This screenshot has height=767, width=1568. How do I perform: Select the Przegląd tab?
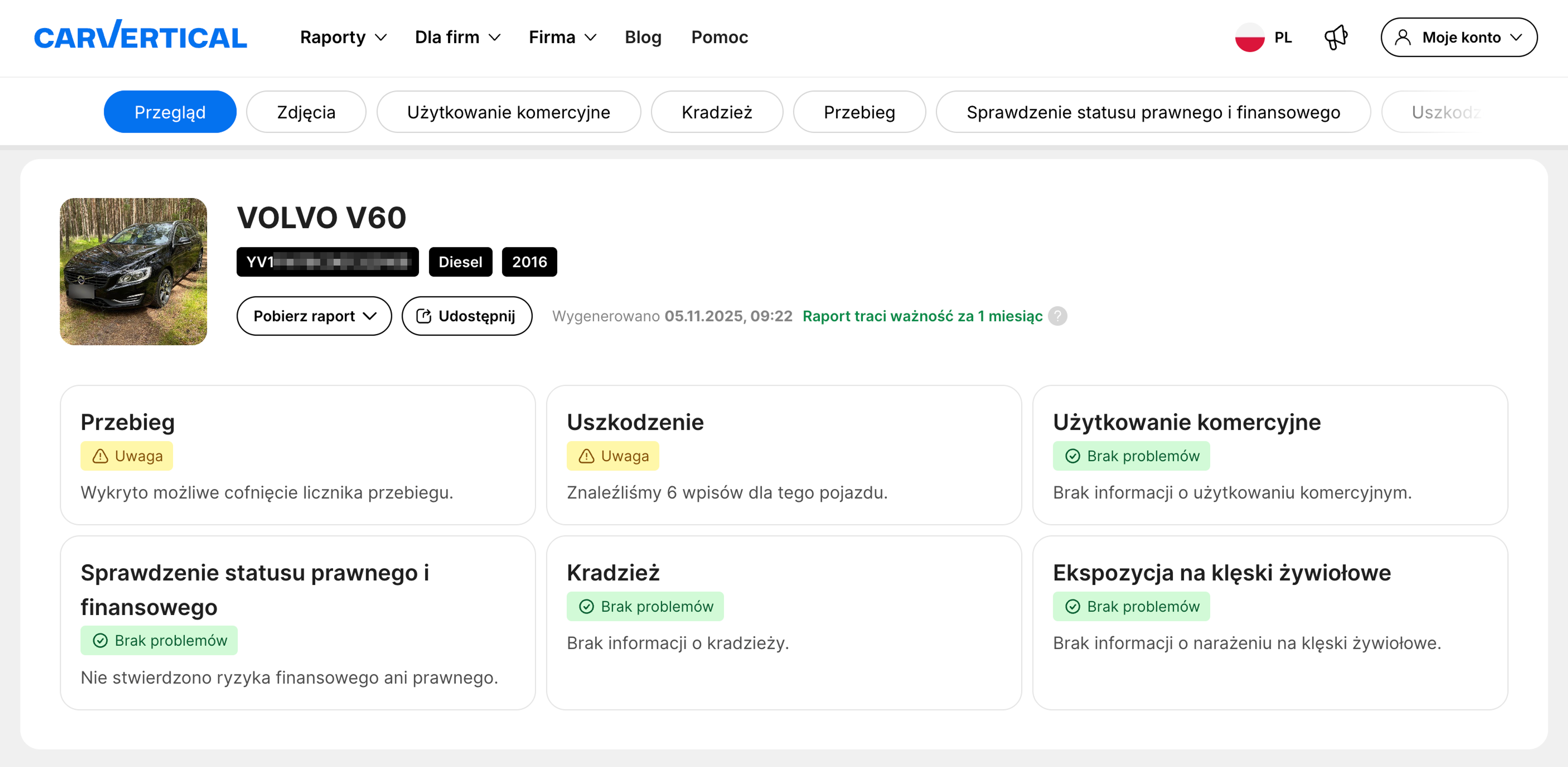(170, 112)
